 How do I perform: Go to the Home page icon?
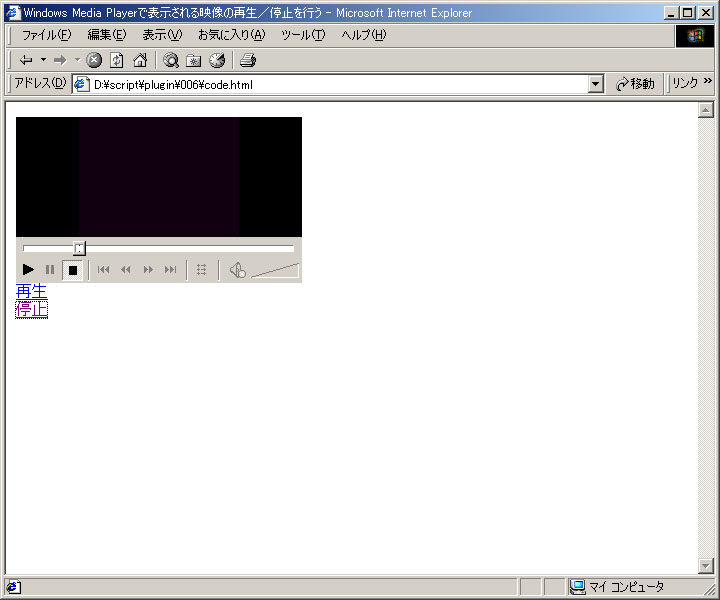140,60
